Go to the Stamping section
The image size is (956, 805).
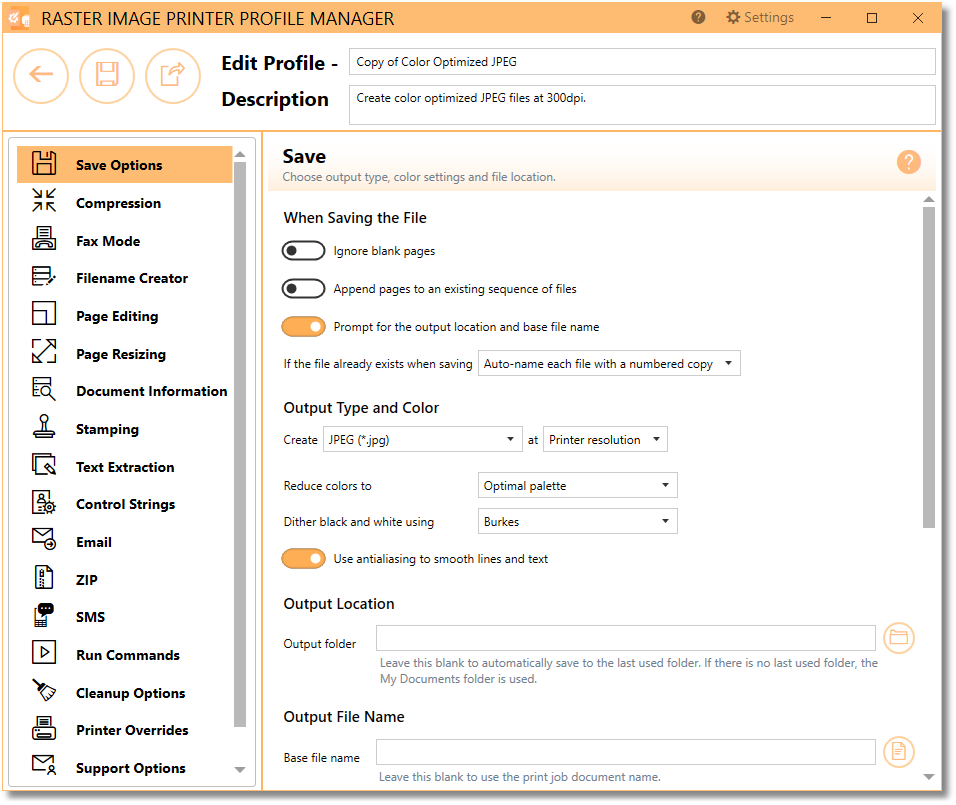107,429
